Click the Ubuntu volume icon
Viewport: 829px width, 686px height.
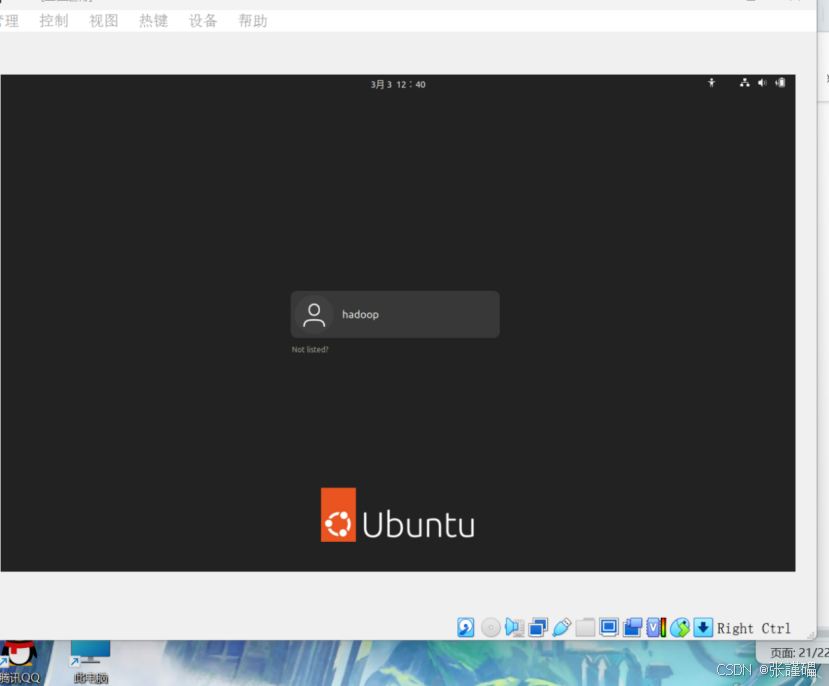762,82
